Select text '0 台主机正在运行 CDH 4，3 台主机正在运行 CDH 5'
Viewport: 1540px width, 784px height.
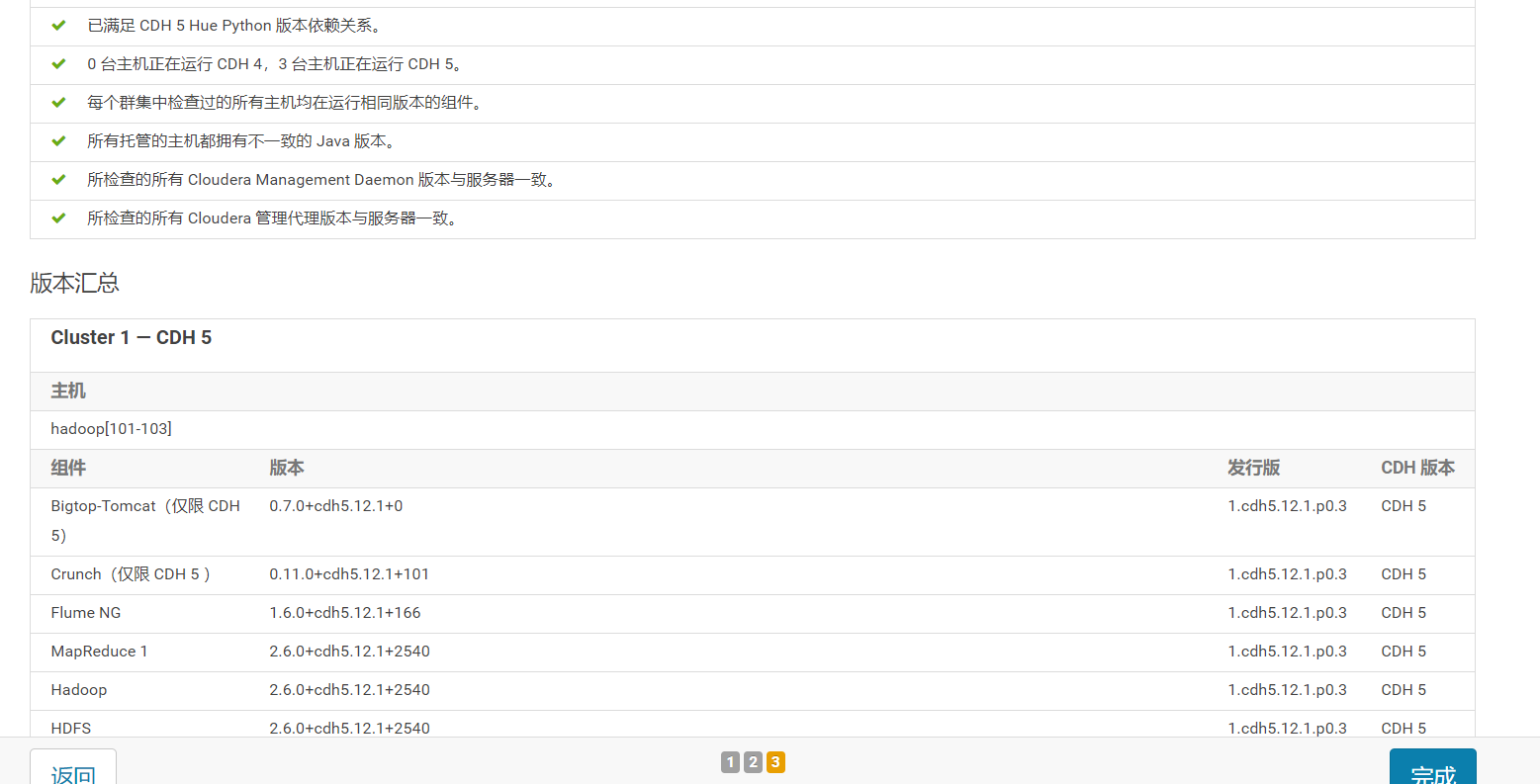[275, 64]
